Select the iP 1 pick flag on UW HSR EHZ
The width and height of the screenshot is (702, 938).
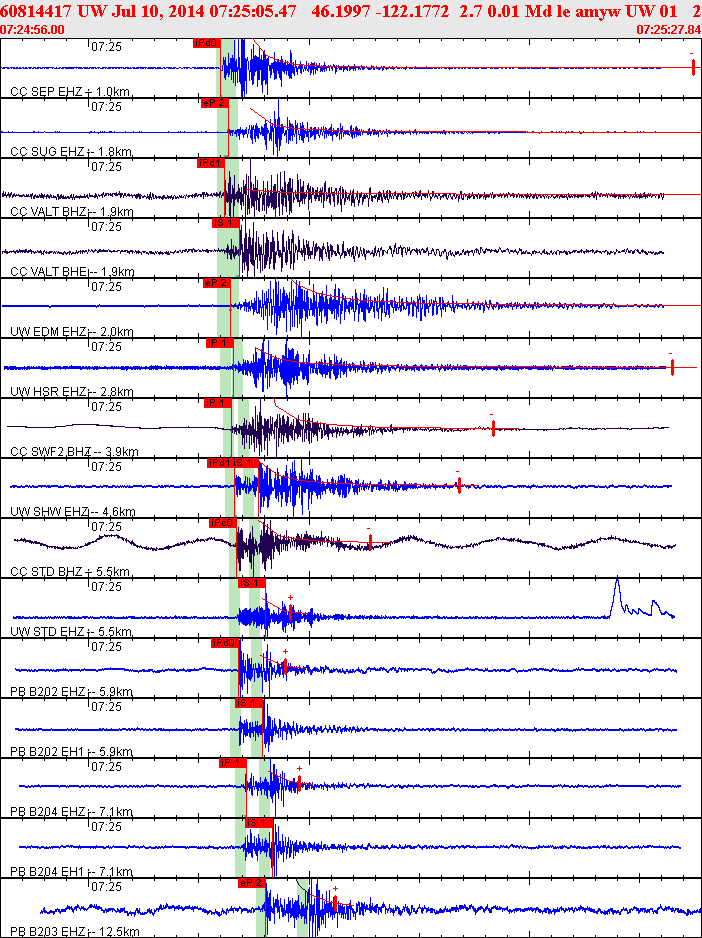219,343
